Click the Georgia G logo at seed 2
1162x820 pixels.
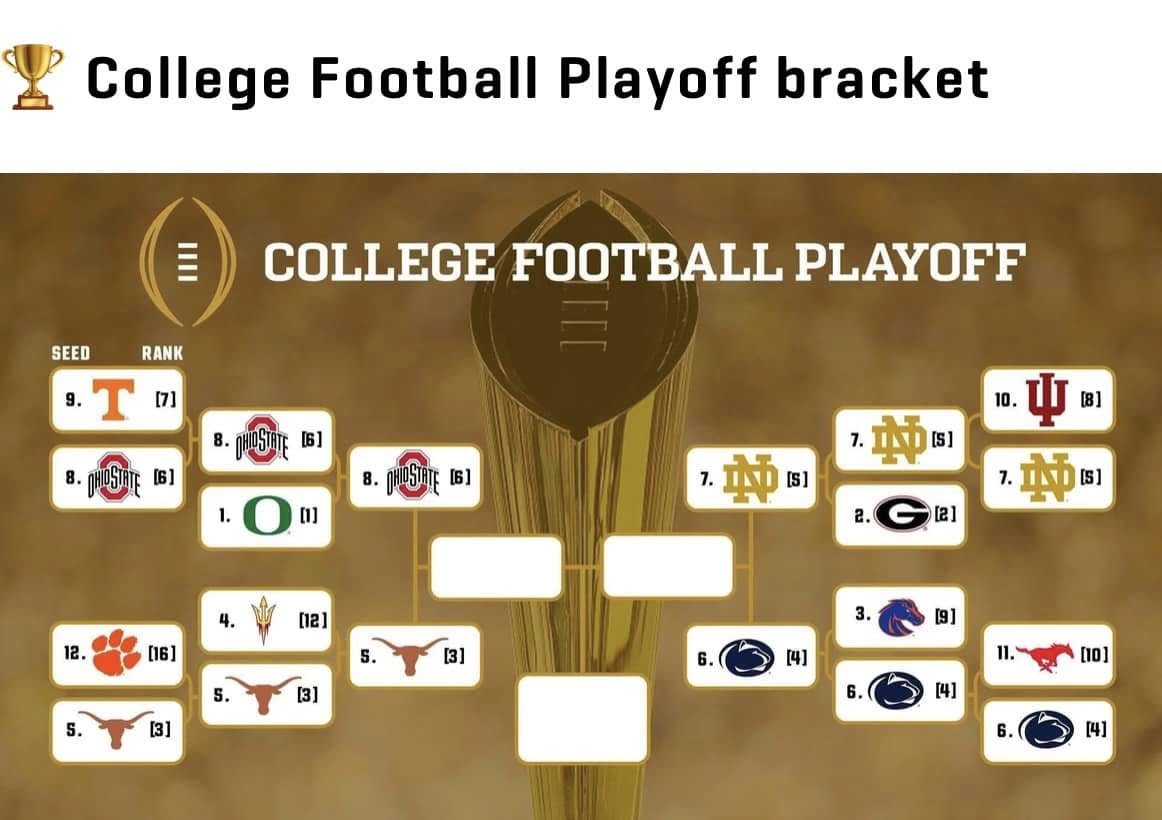point(901,514)
